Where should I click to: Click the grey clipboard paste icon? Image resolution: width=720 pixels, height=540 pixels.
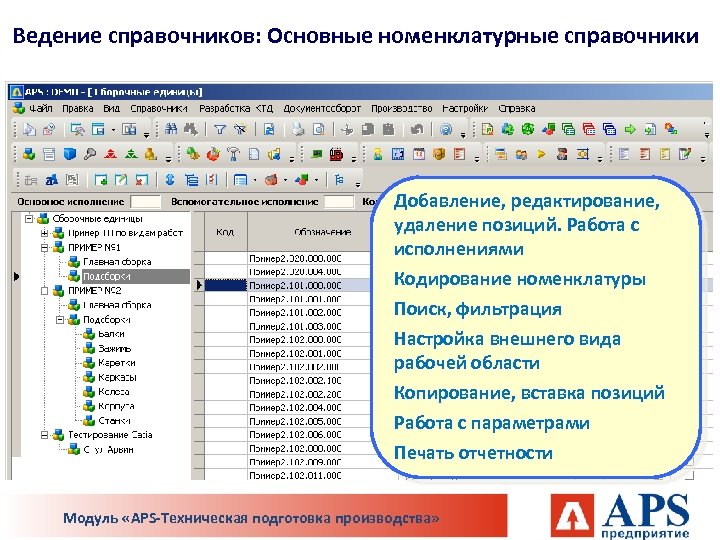[388, 129]
